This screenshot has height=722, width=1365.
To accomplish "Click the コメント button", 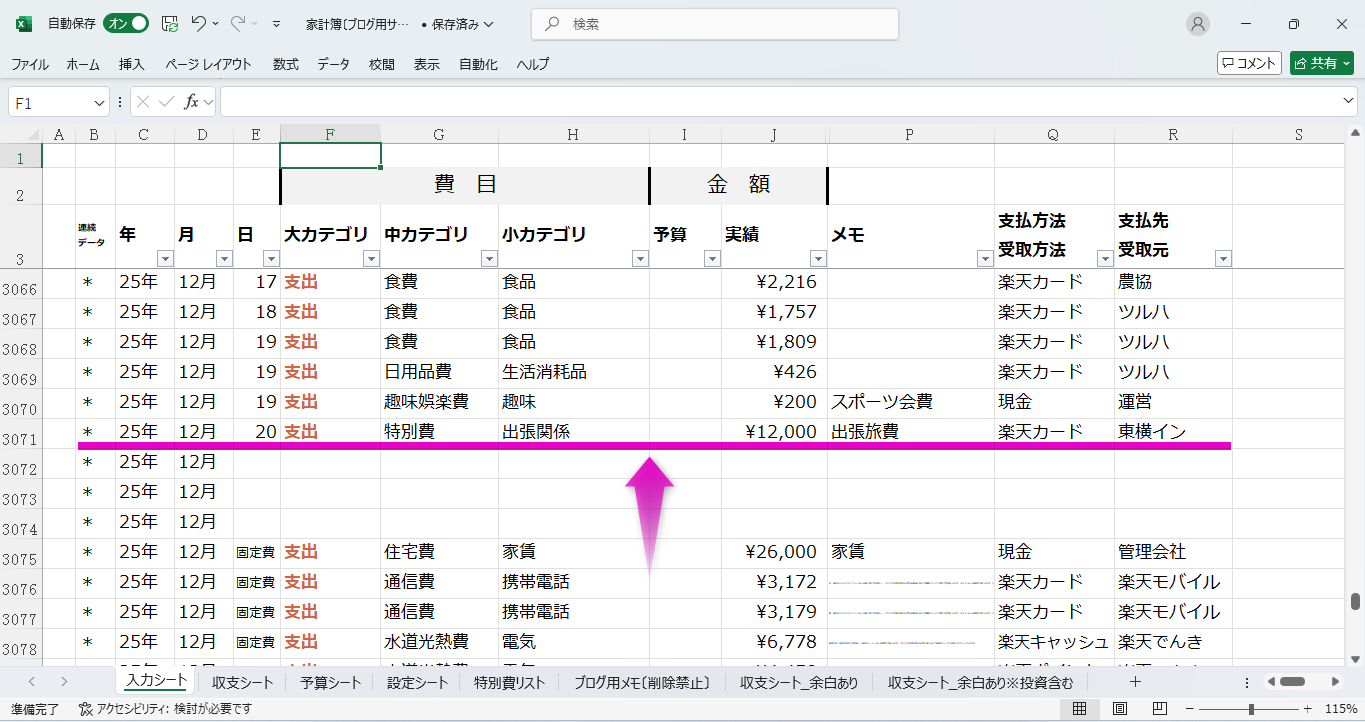I will [1249, 63].
